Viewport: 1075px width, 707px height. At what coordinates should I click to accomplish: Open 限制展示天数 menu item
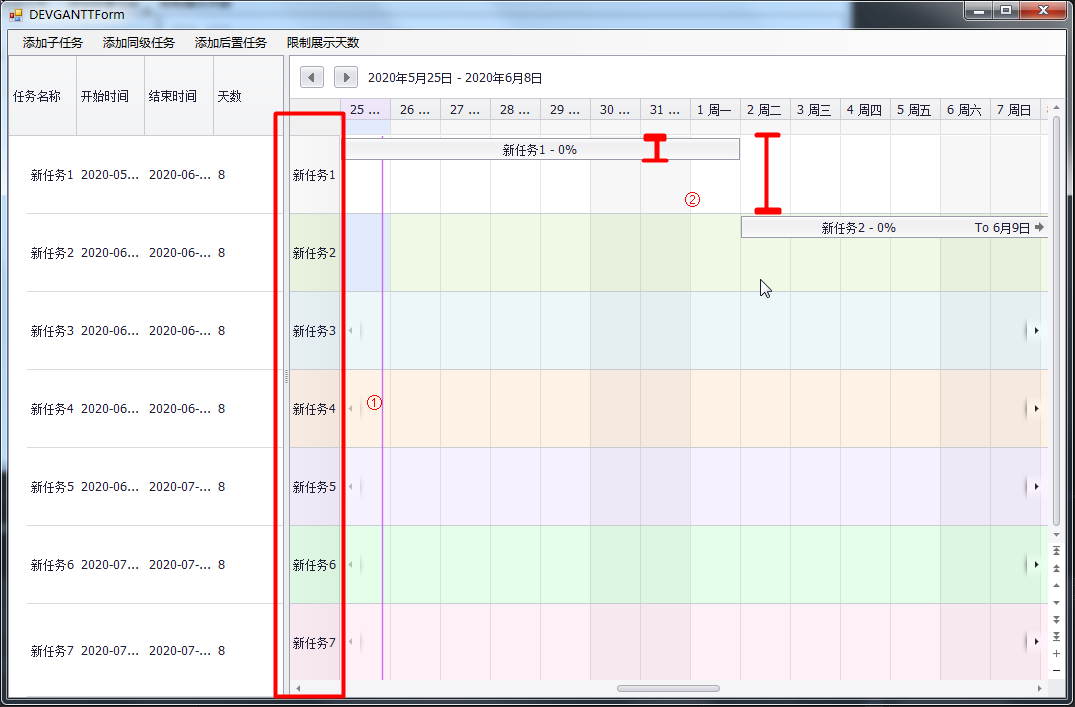tap(323, 43)
